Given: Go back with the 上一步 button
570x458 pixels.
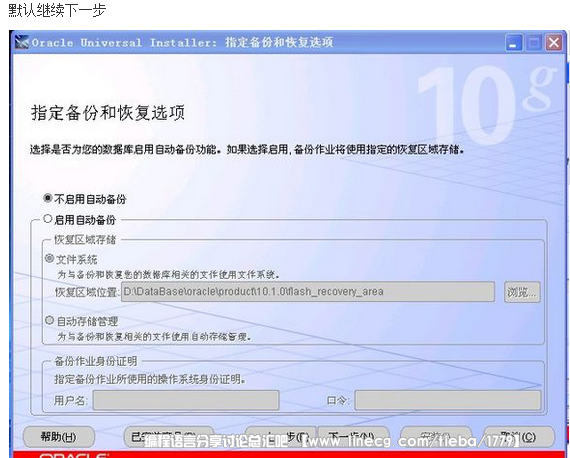Looking at the screenshot, I should 280,436.
